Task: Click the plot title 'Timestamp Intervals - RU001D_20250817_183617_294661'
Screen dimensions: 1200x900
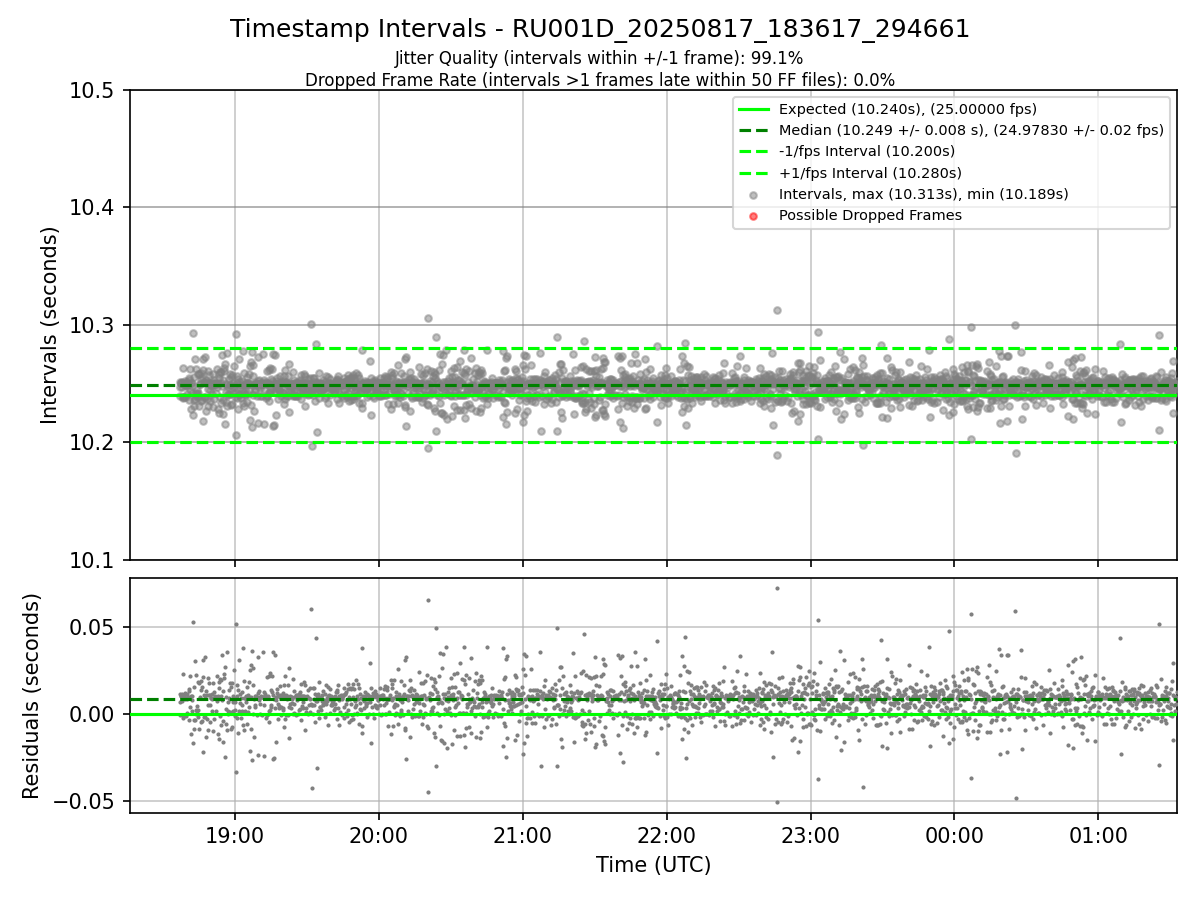Action: (x=600, y=29)
